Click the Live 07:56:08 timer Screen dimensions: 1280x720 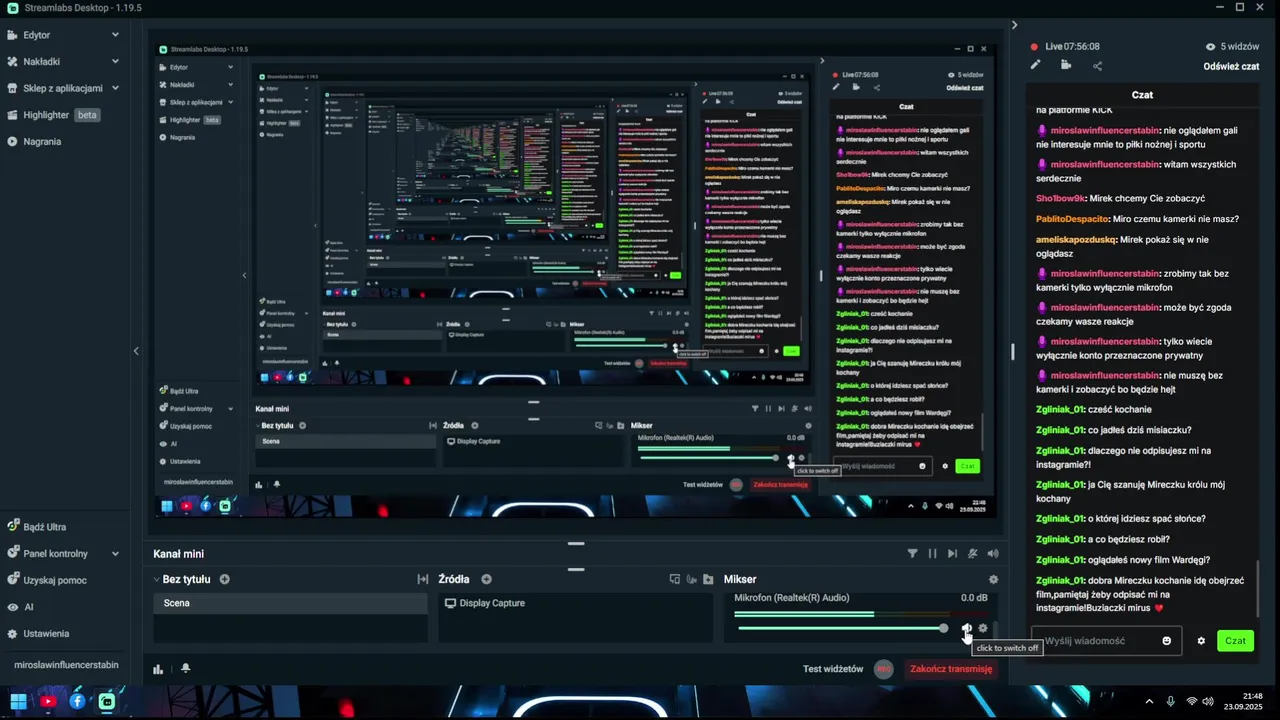click(1072, 47)
